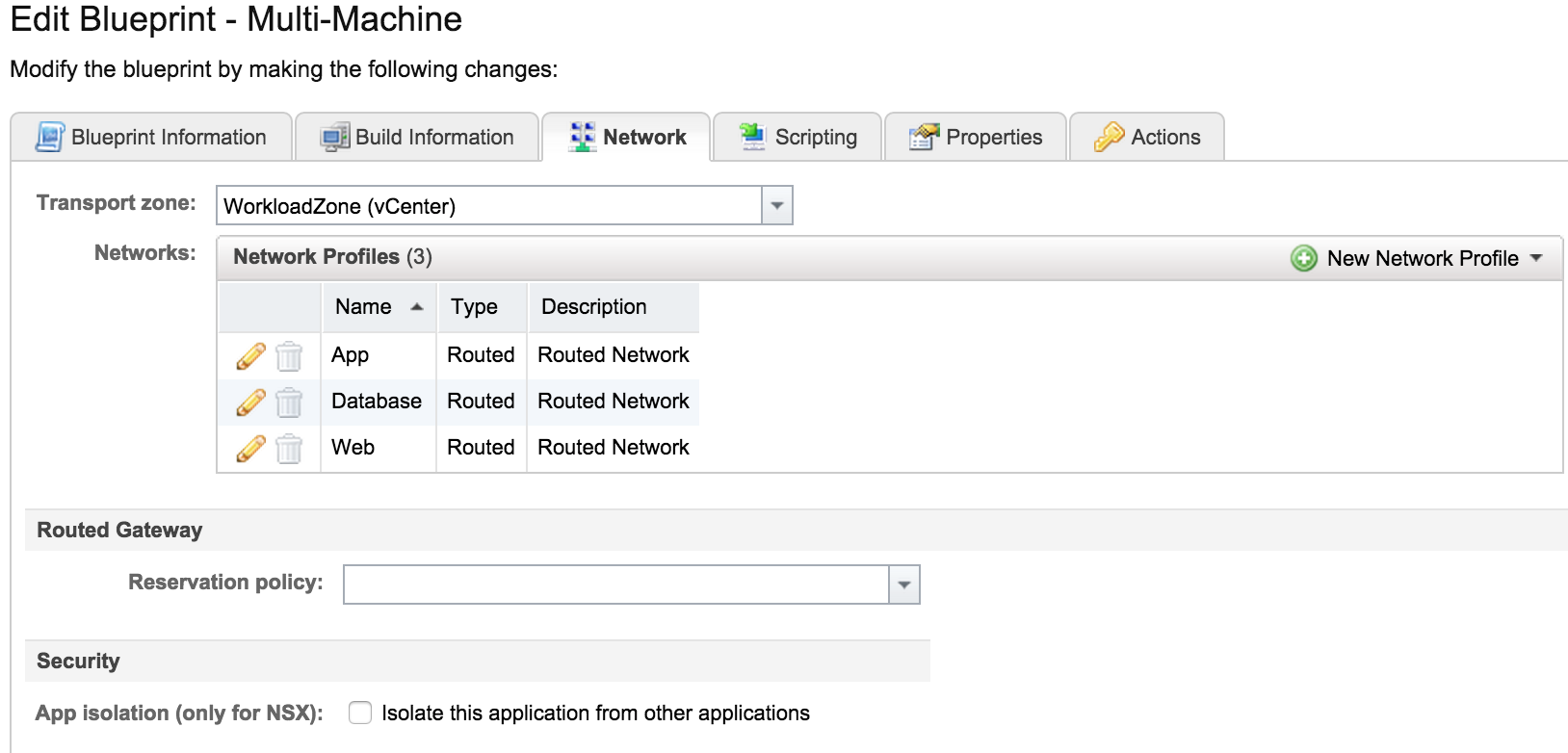The image size is (1568, 753).
Task: Remove the Web network profile using trash icon
Action: (x=289, y=449)
